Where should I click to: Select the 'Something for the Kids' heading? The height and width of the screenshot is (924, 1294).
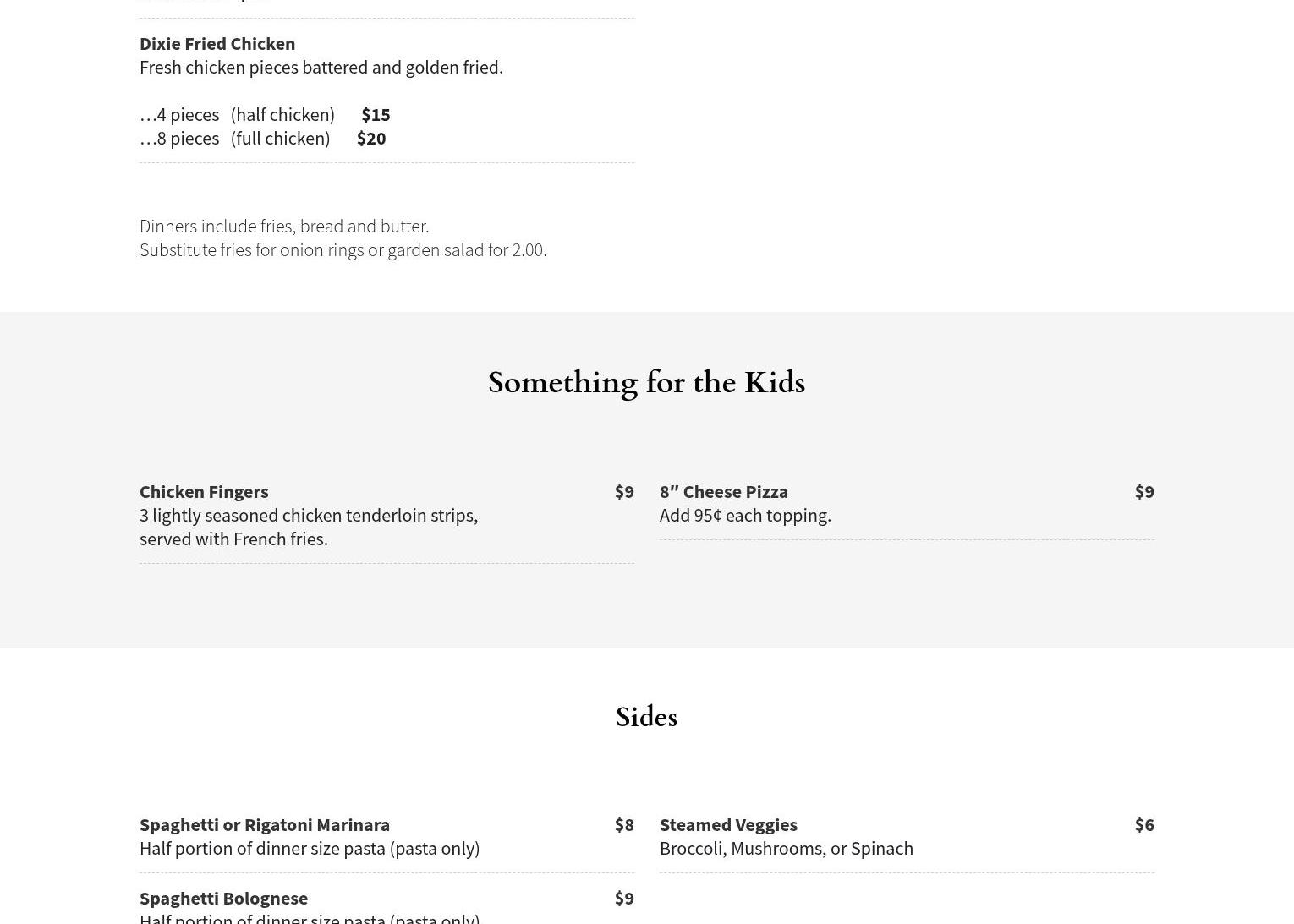[x=646, y=383]
